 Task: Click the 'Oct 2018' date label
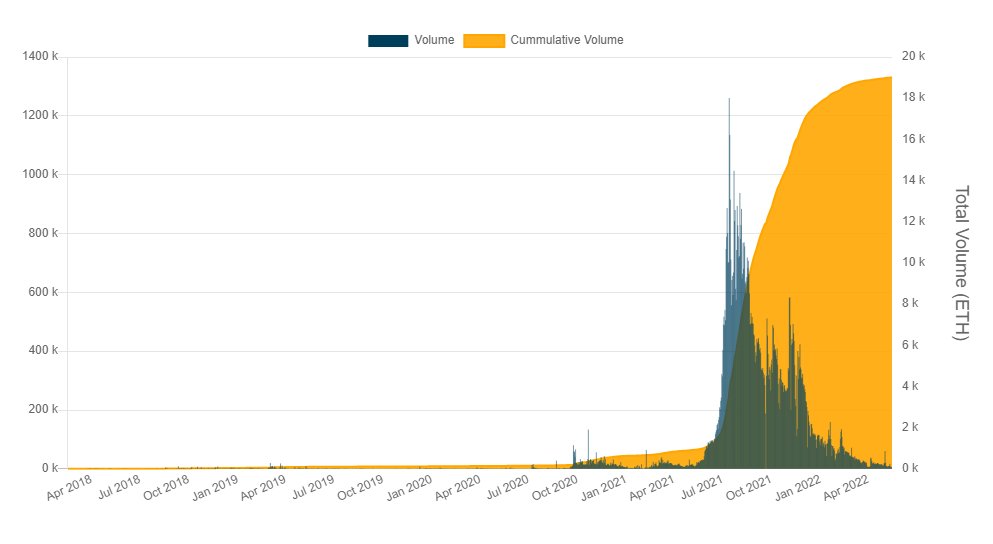[x=166, y=488]
